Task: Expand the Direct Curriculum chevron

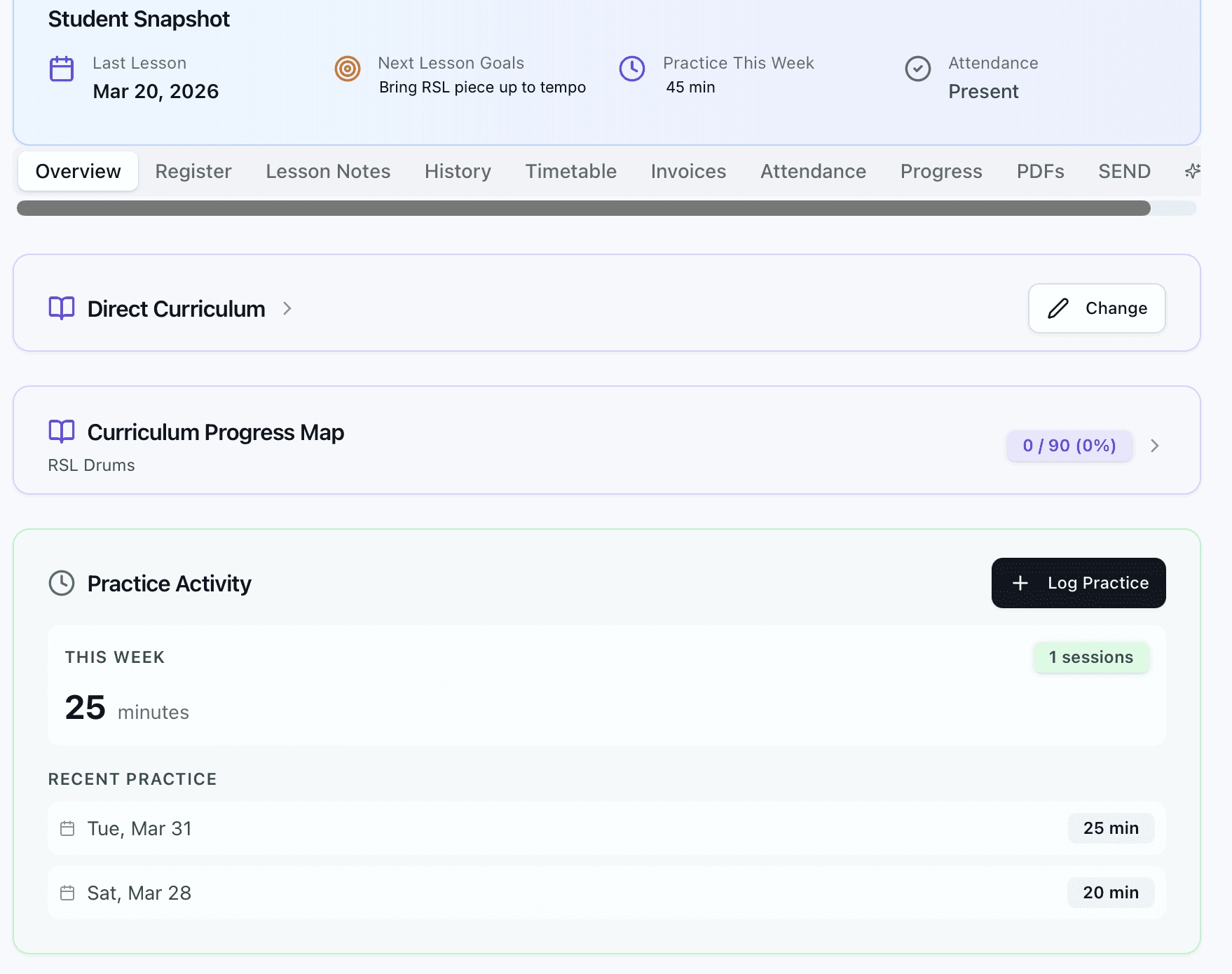Action: [x=287, y=308]
